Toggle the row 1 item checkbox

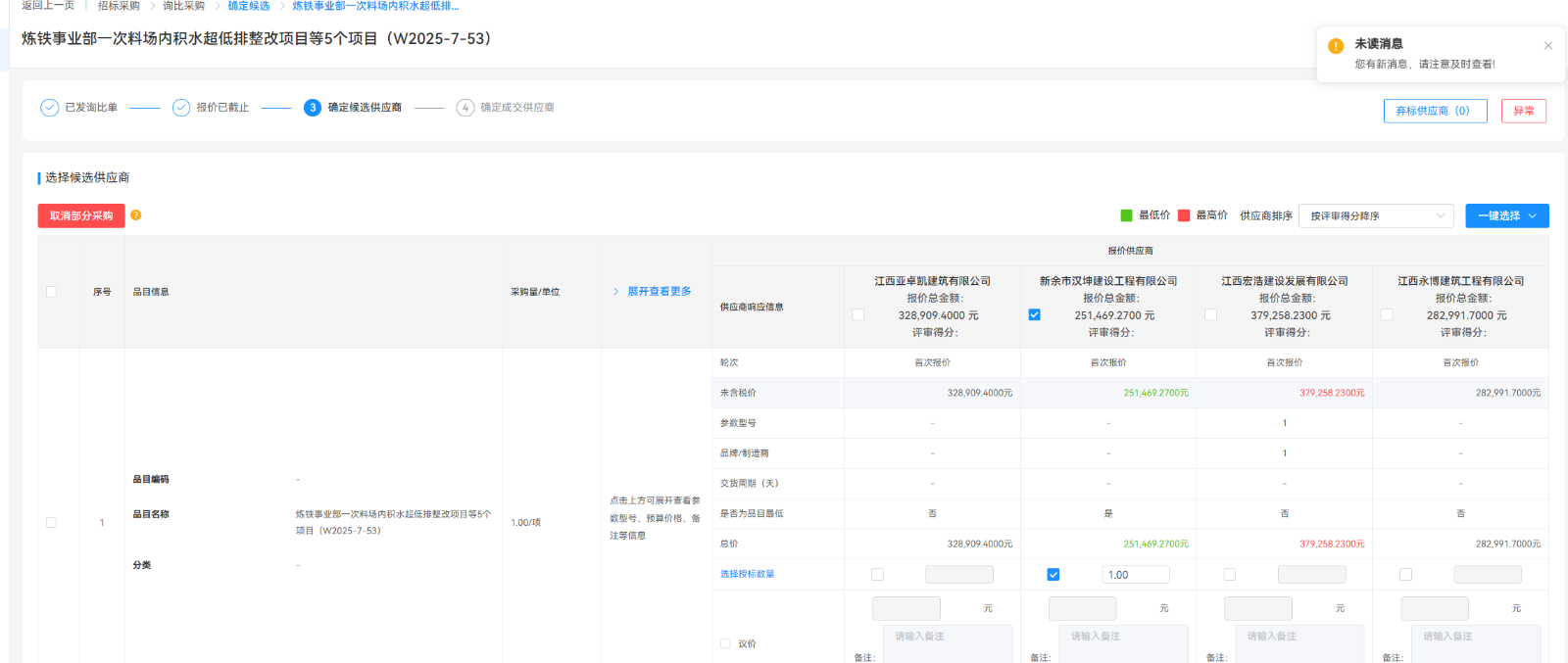[x=52, y=523]
